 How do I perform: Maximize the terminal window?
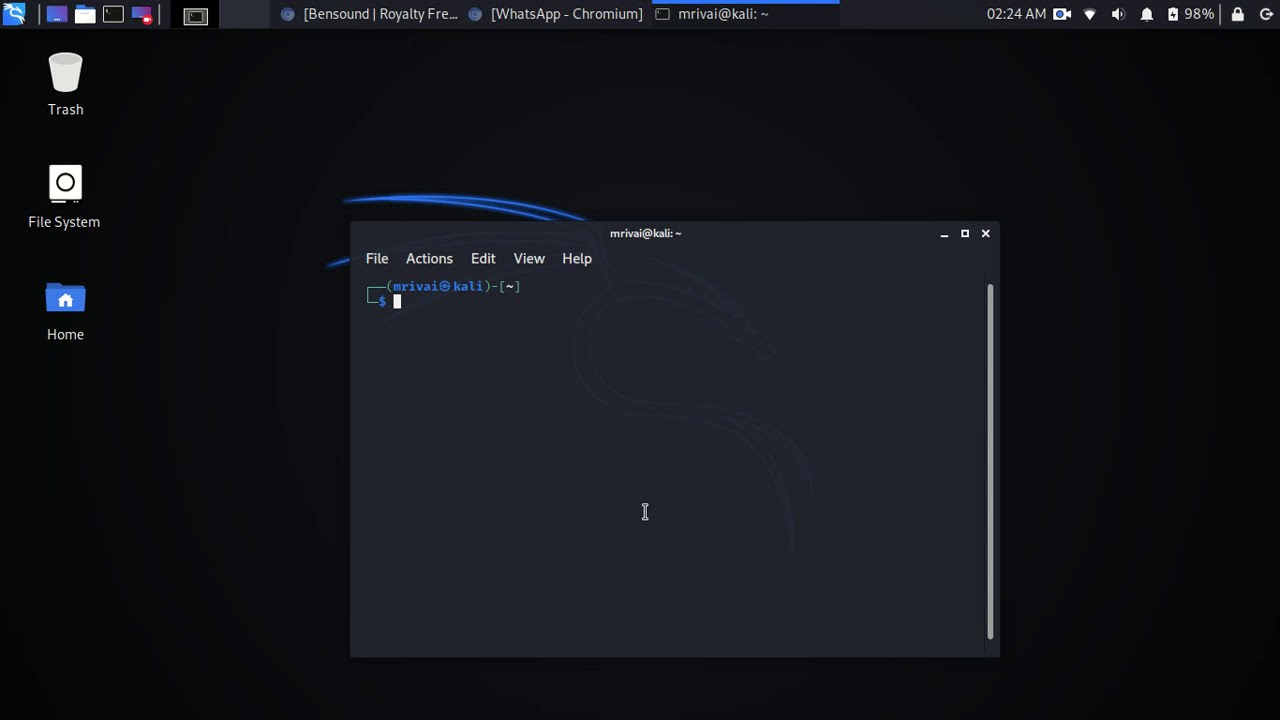point(965,233)
